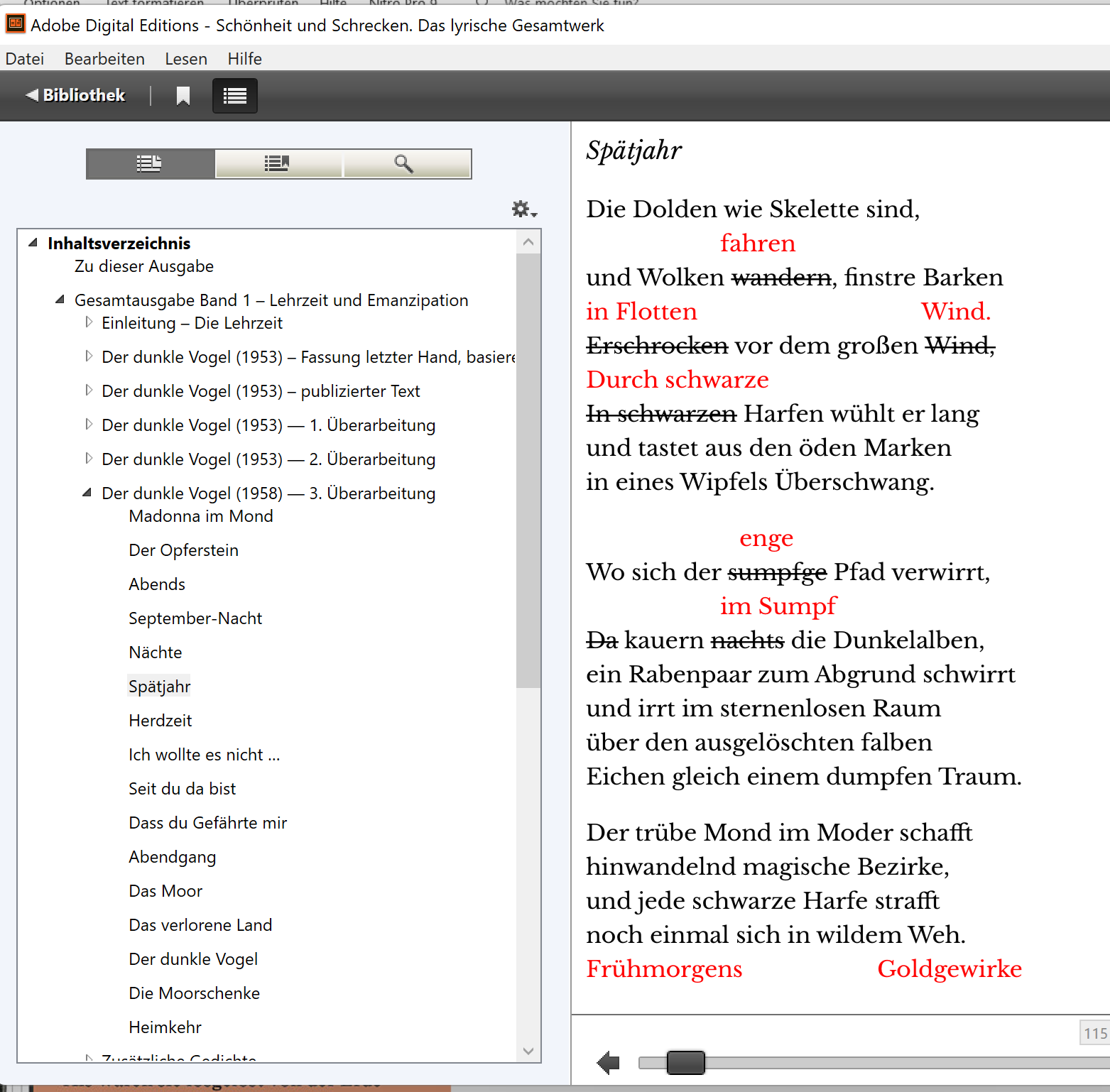Open Ich wollte es nicht … entry
The image size is (1110, 1092).
(x=205, y=755)
